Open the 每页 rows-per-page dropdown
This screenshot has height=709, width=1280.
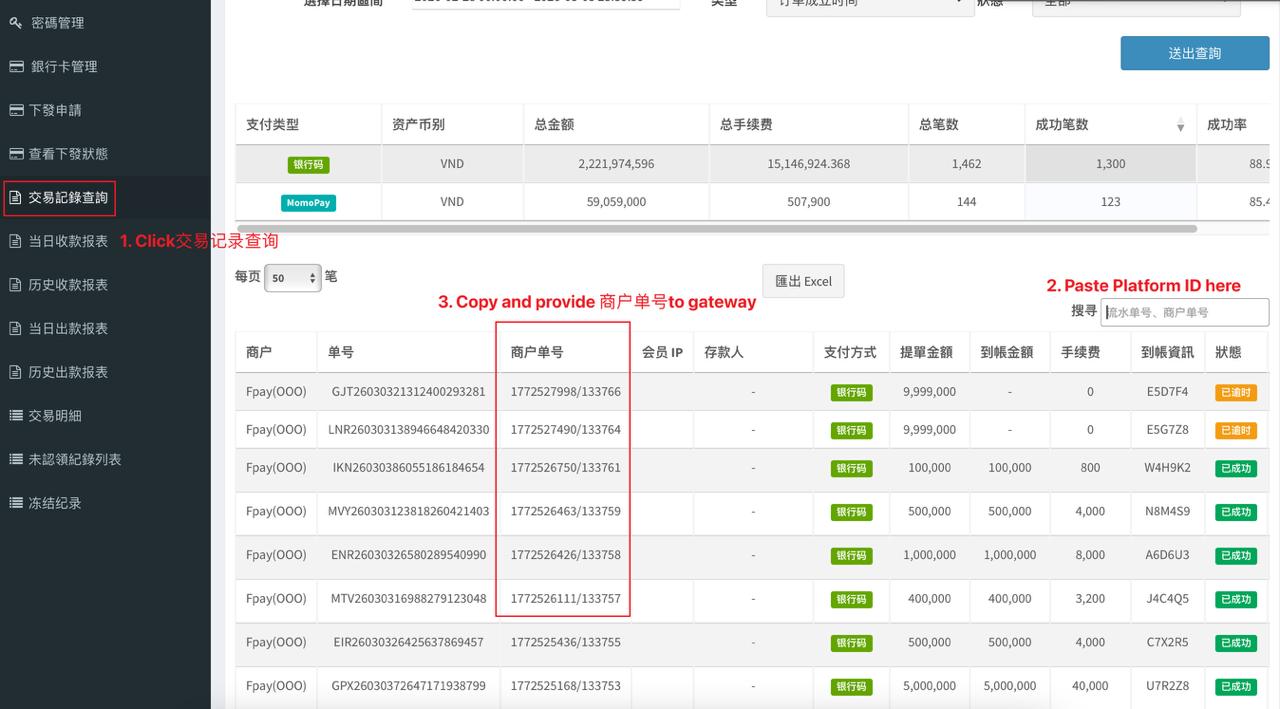click(x=292, y=278)
